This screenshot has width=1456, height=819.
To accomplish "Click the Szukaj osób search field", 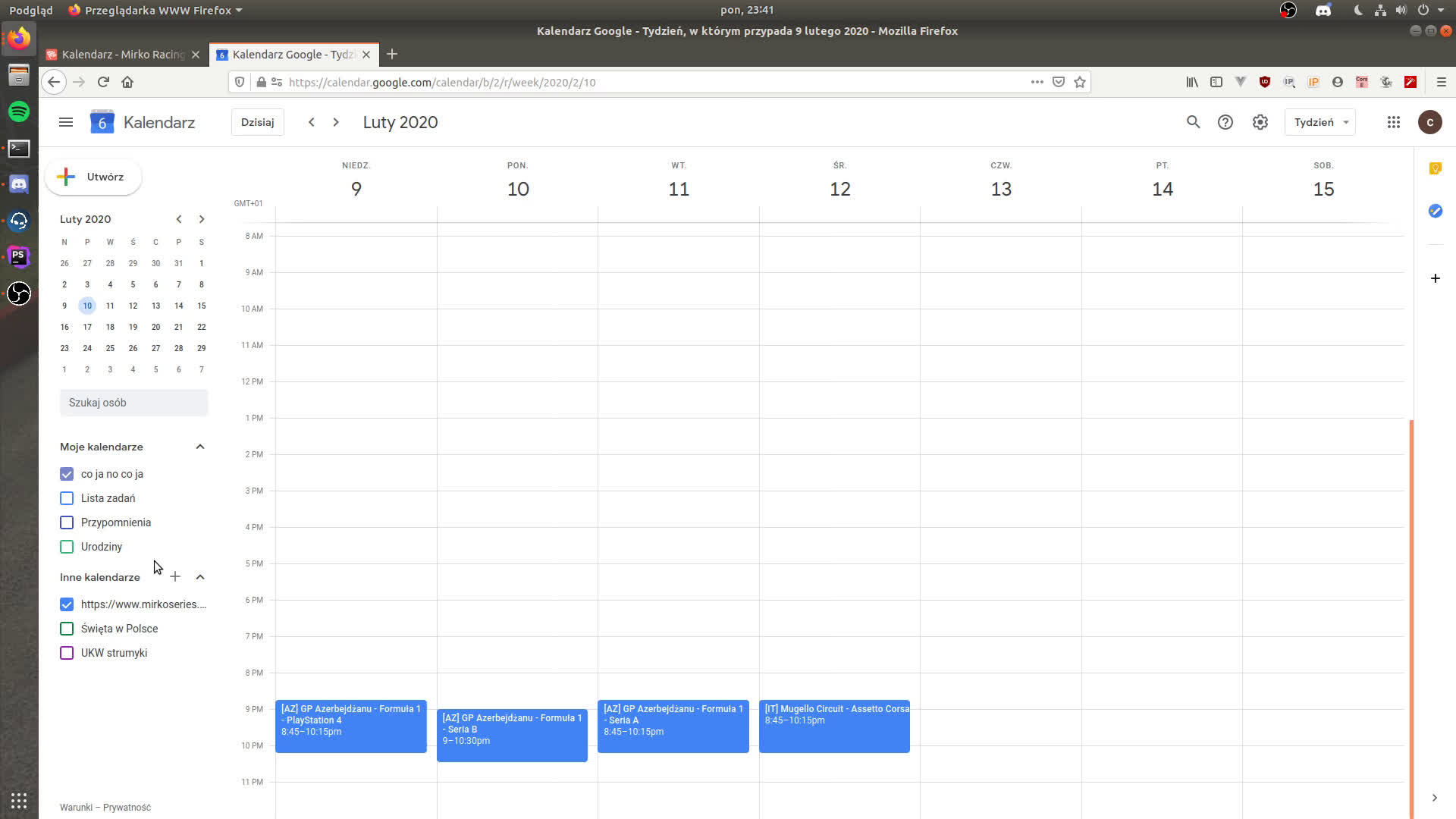I will point(133,403).
